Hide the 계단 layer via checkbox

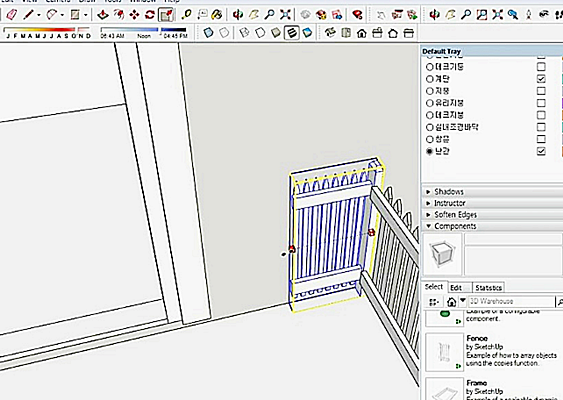coord(541,79)
